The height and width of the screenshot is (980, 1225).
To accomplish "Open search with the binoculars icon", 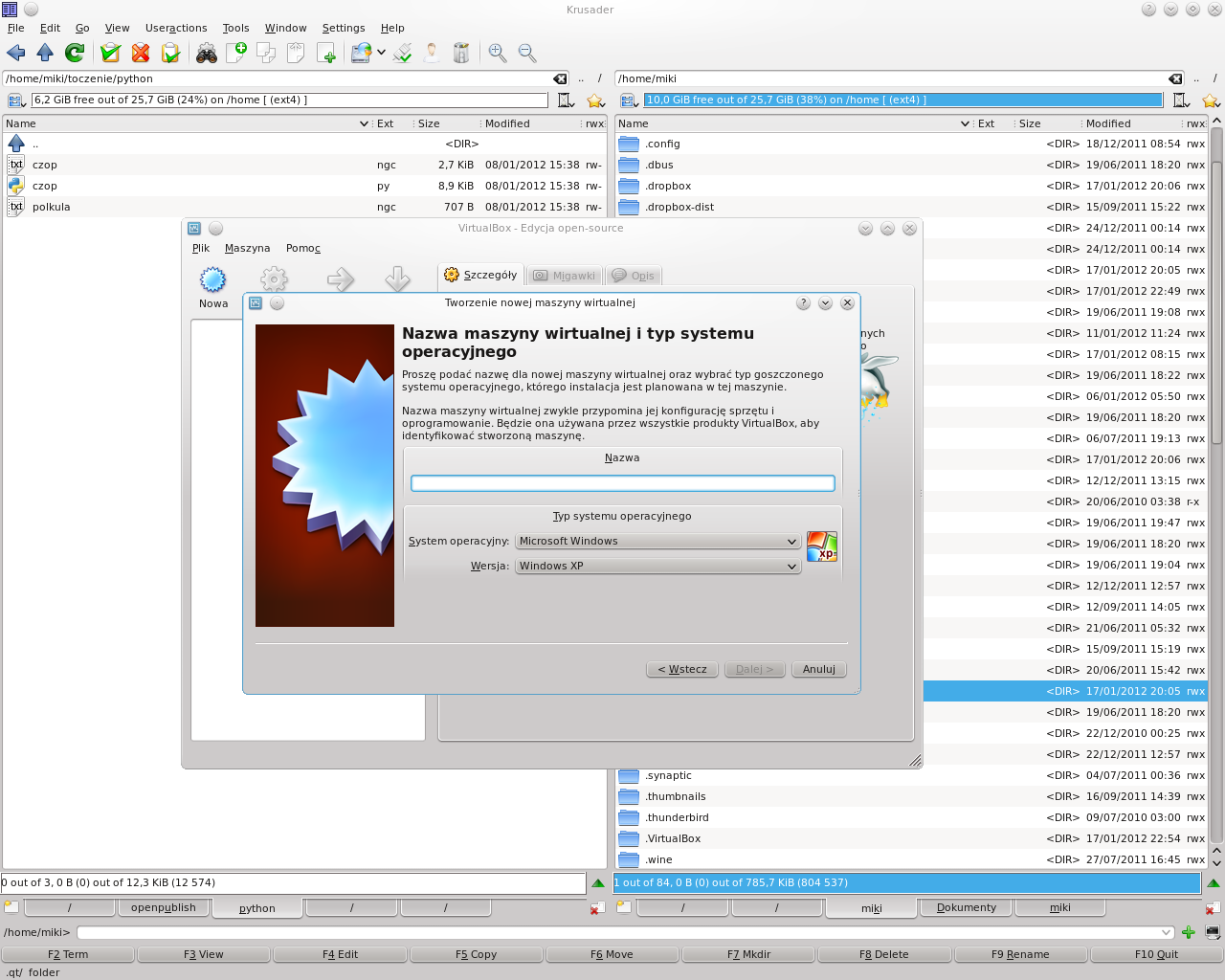I will [207, 53].
